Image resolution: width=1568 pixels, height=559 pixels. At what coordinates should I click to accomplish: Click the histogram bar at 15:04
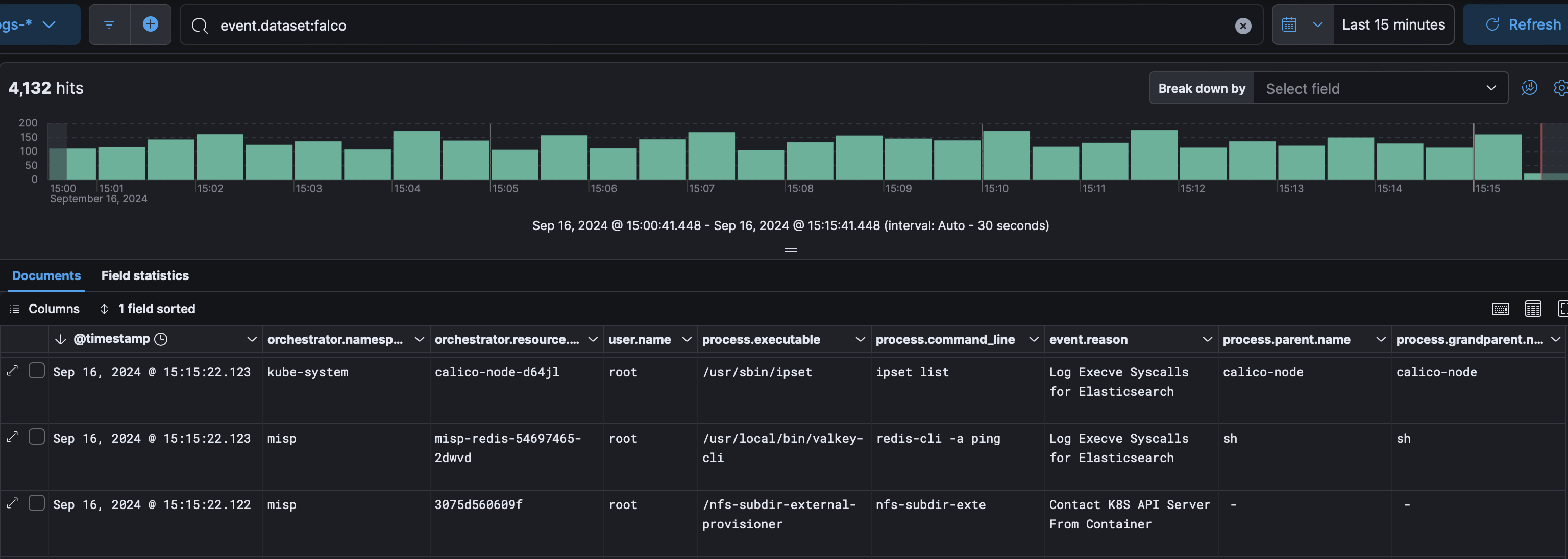click(x=416, y=155)
